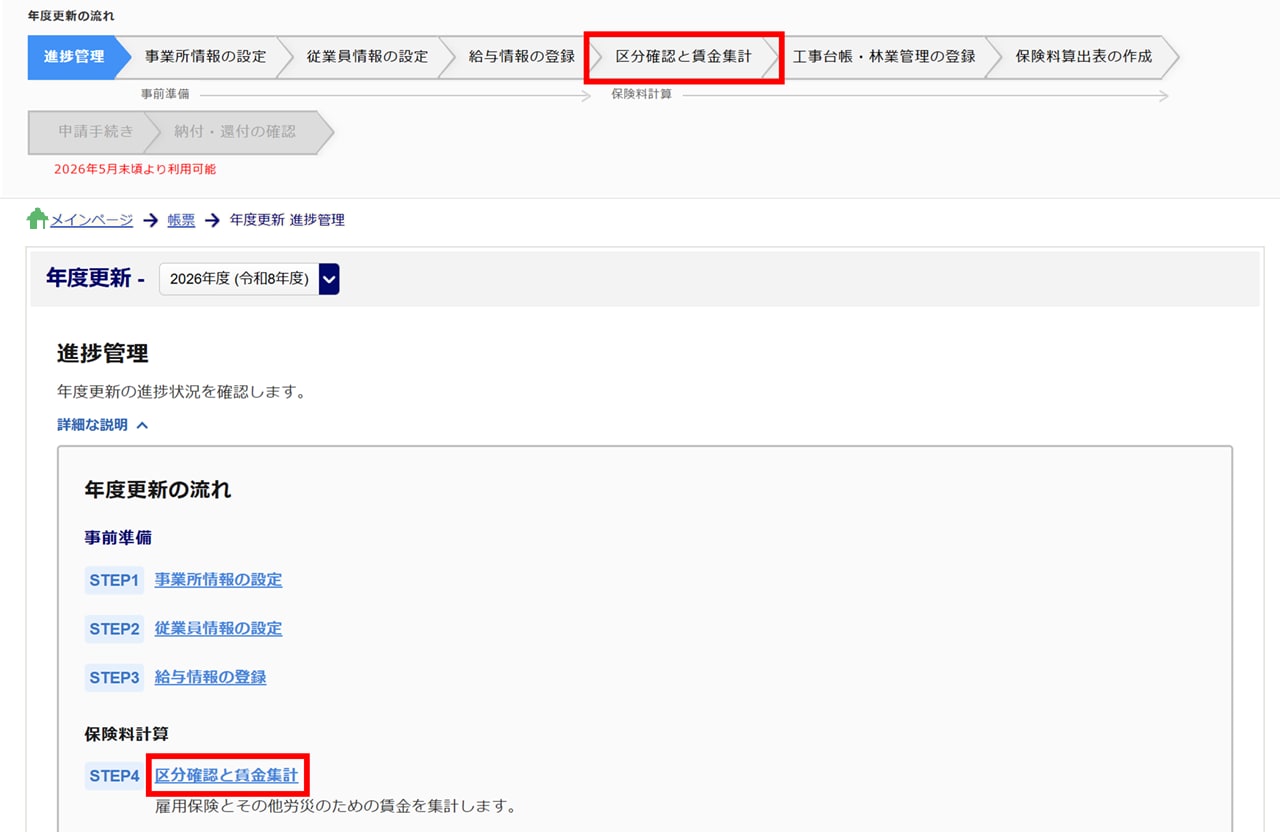The height and width of the screenshot is (832, 1280).
Task: Open STEP2 従業員情報の設定 link
Action: pyautogui.click(x=218, y=629)
